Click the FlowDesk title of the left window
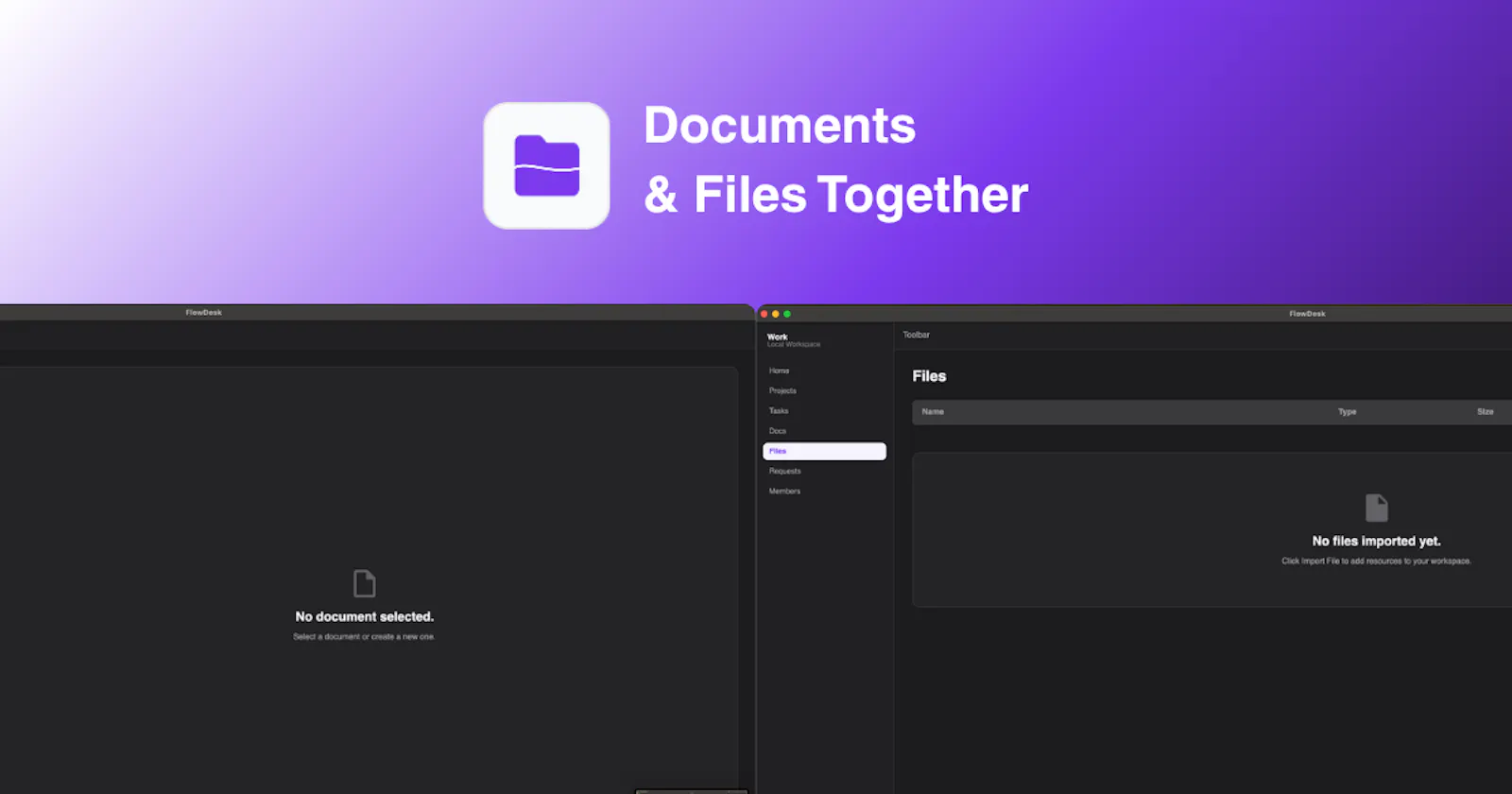 coord(203,312)
